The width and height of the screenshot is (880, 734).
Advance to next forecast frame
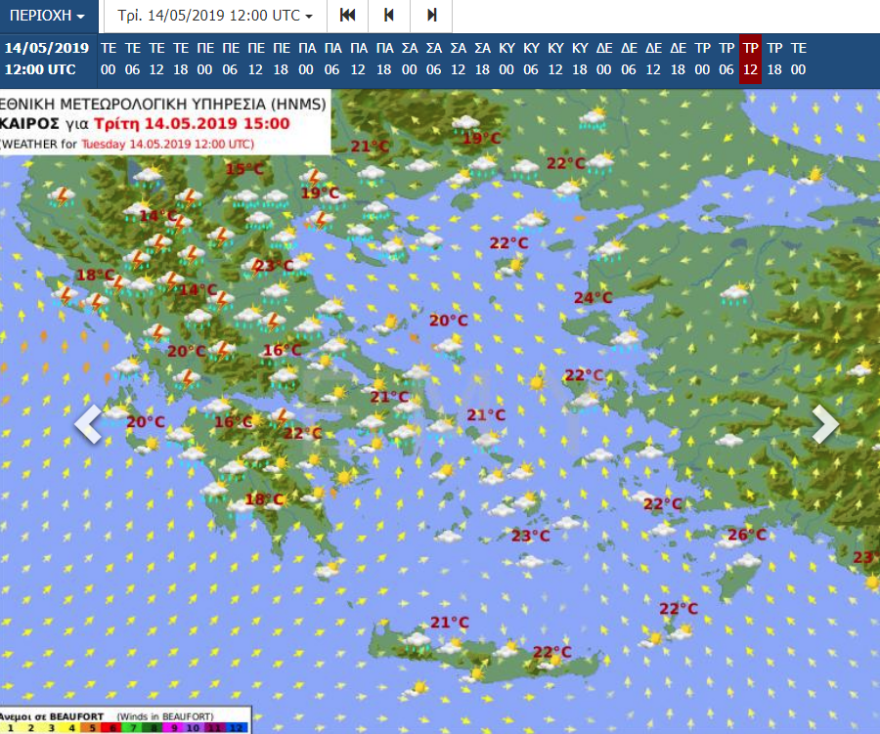[431, 16]
